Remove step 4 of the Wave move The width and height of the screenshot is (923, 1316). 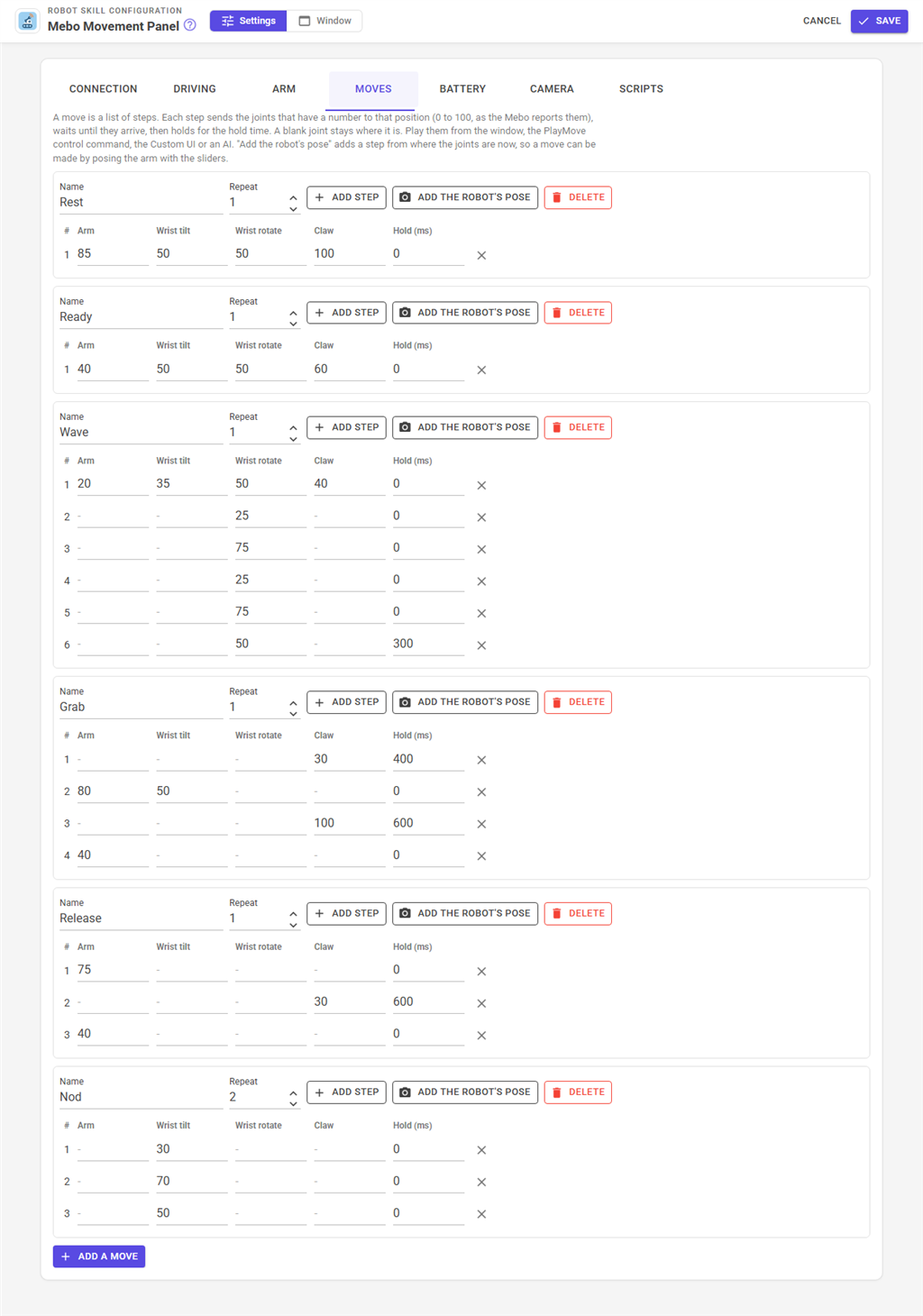tap(481, 581)
